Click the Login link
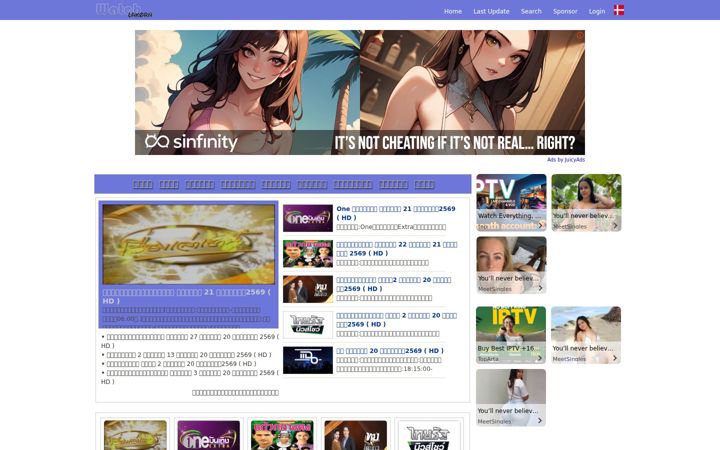Image resolution: width=720 pixels, height=450 pixels. point(597,11)
